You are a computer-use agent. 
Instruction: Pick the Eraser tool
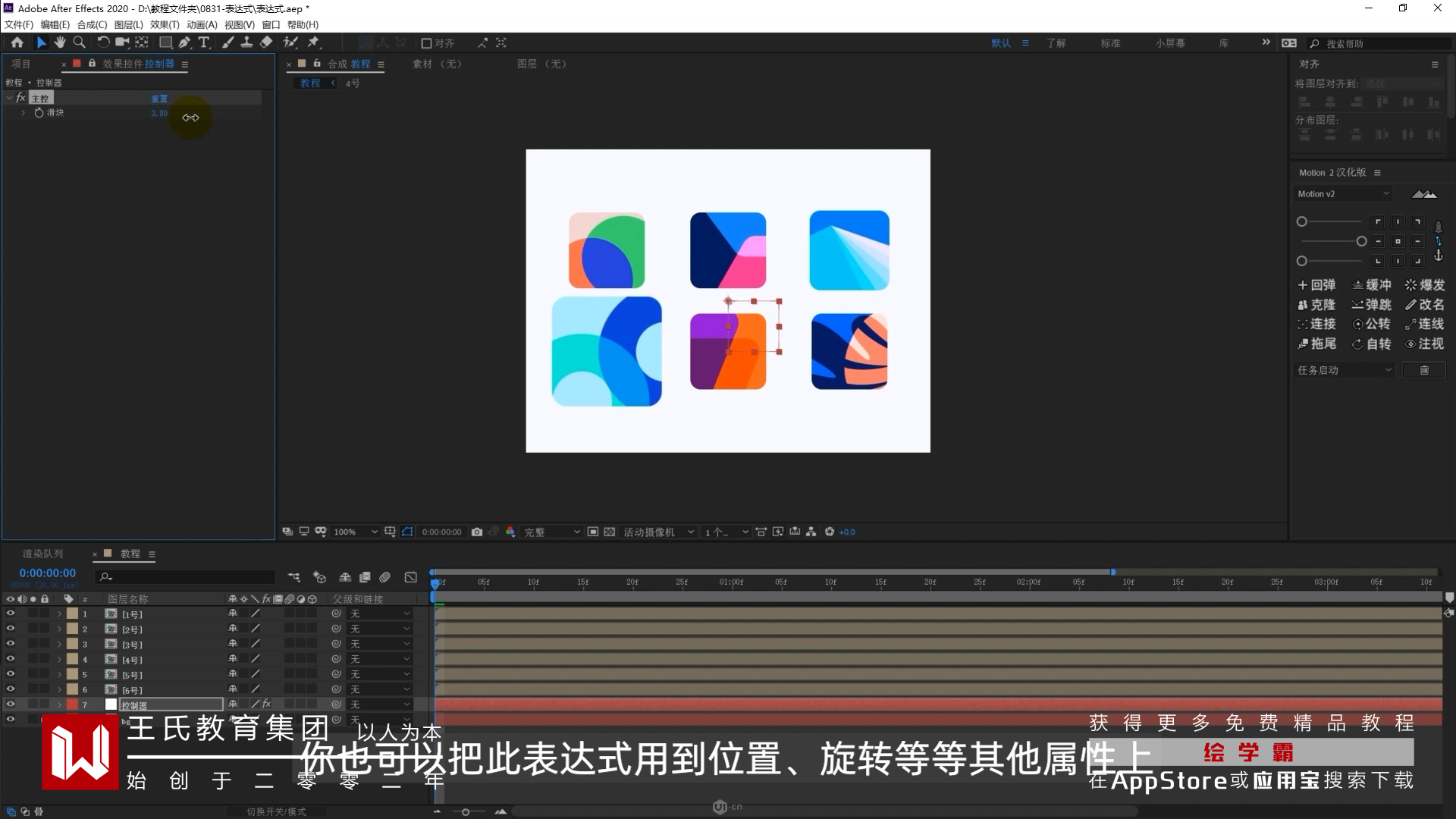266,42
